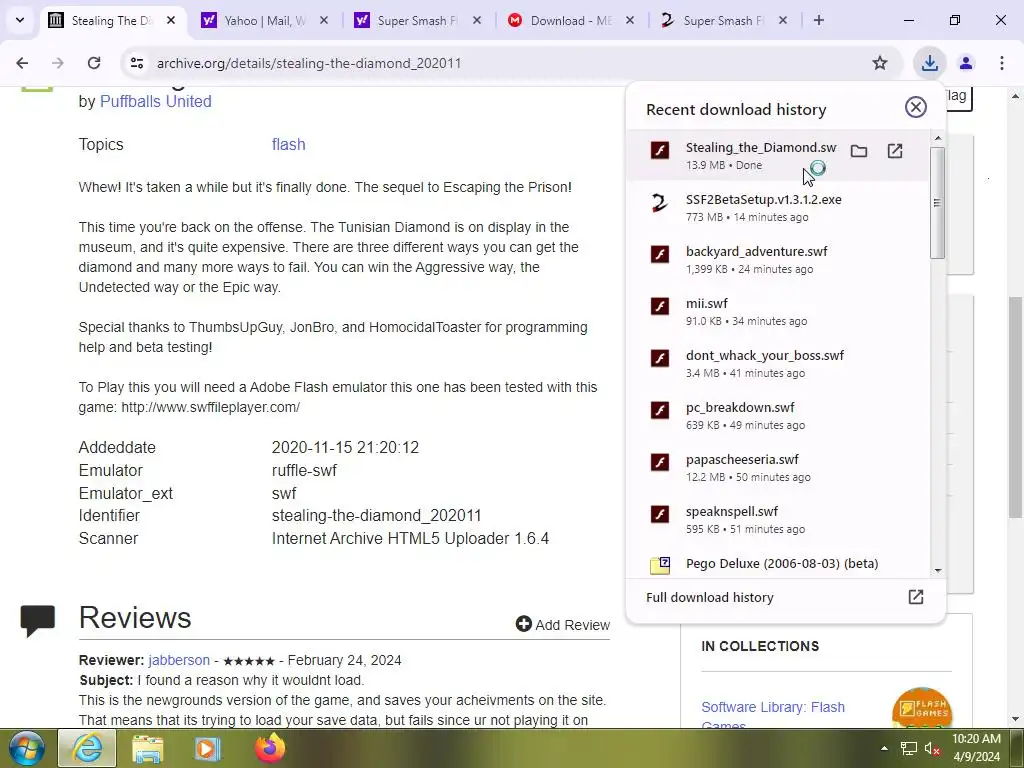Click download list scroll down arrow
Image resolution: width=1024 pixels, height=768 pixels.
point(938,570)
